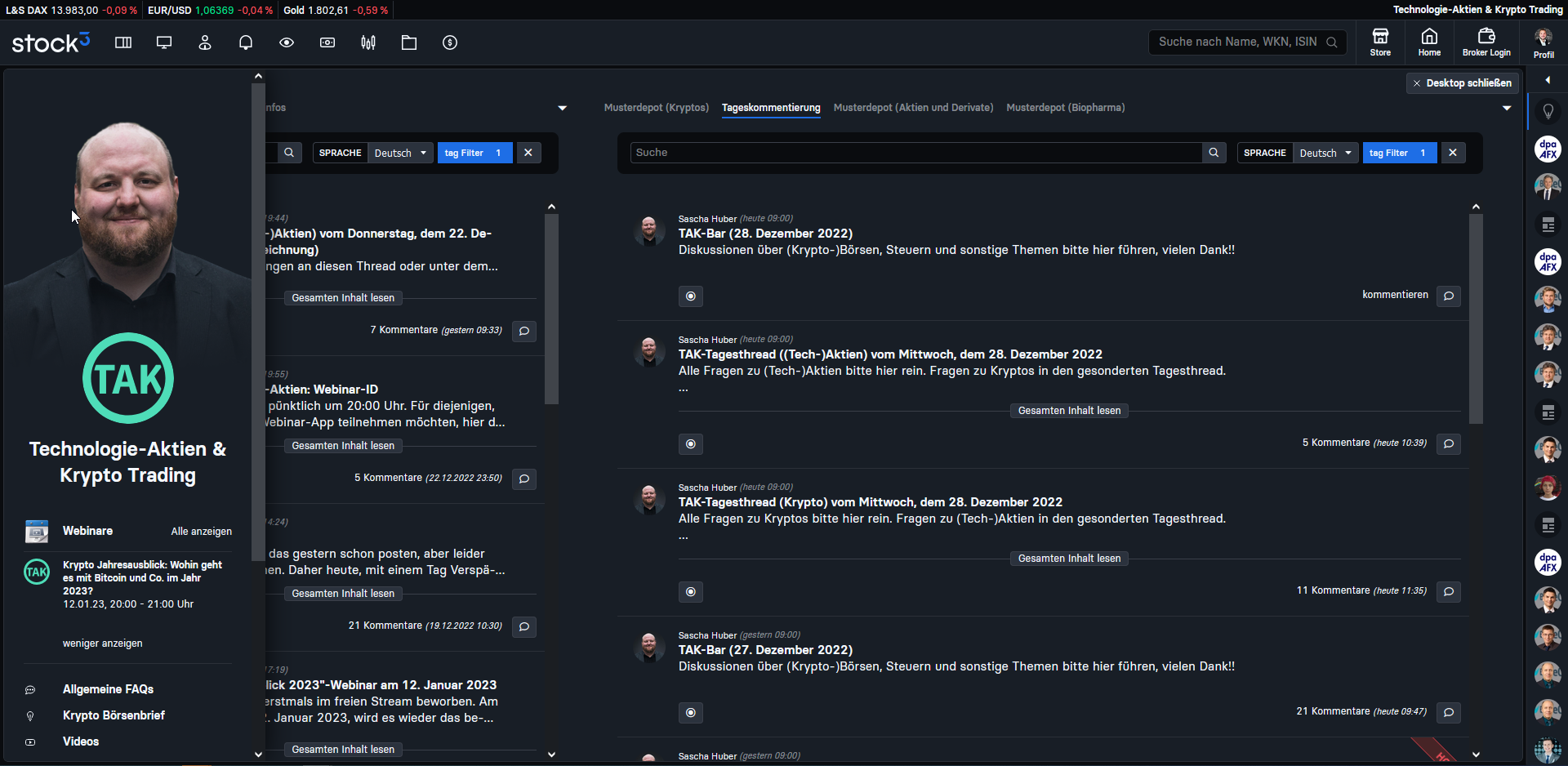
Task: Focus the 'Suche nach Name, WKN, ISIN' field
Action: coord(1237,42)
